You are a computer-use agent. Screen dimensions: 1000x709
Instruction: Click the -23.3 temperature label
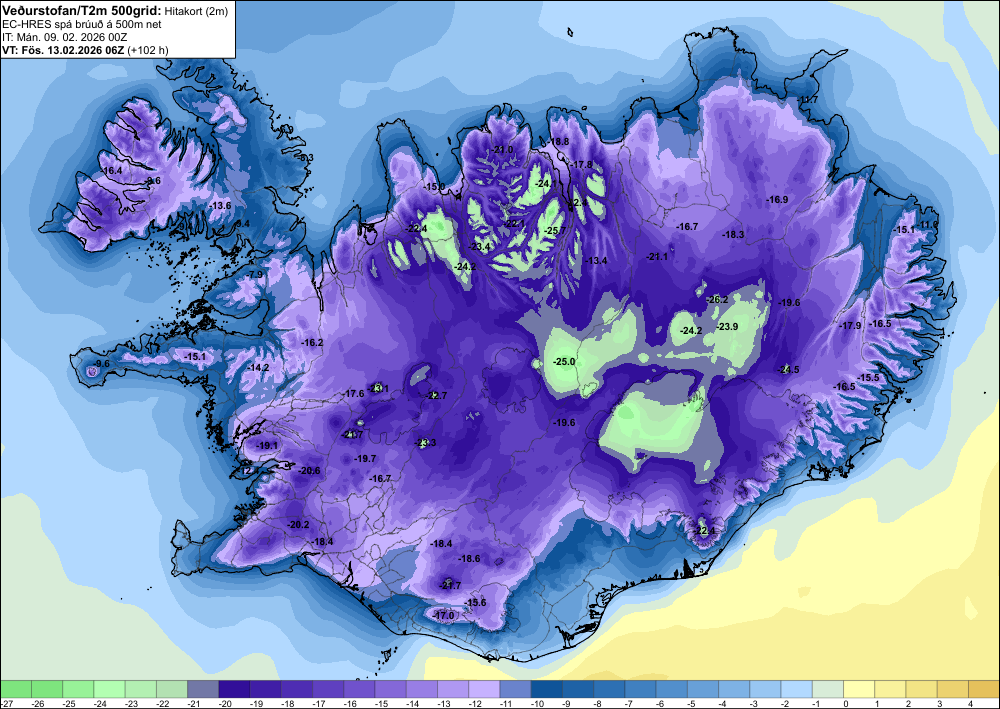coord(425,443)
